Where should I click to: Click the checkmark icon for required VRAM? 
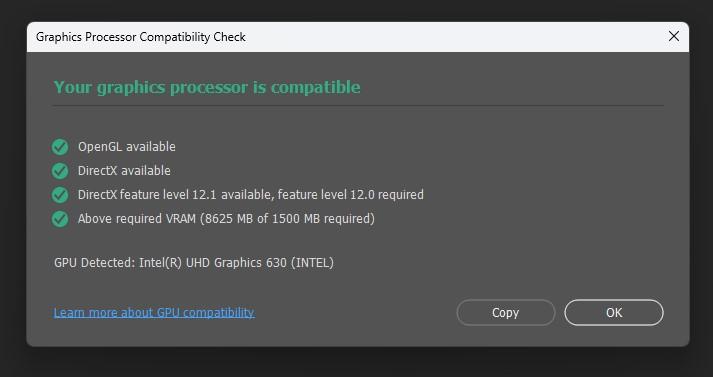click(x=60, y=219)
